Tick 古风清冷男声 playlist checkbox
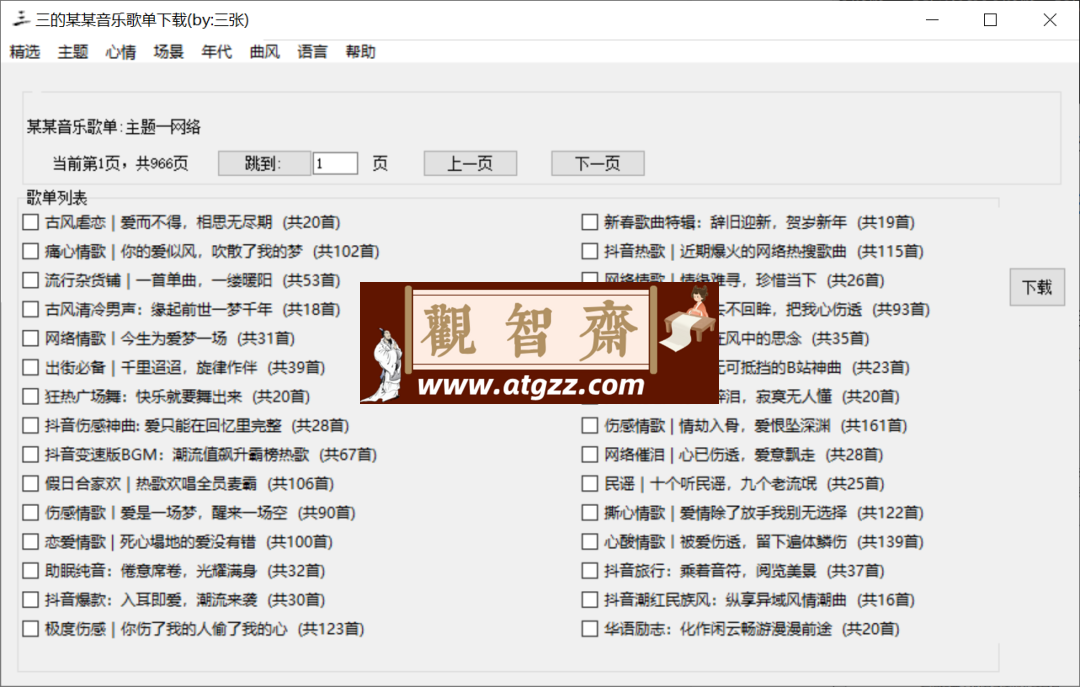 click(x=30, y=309)
